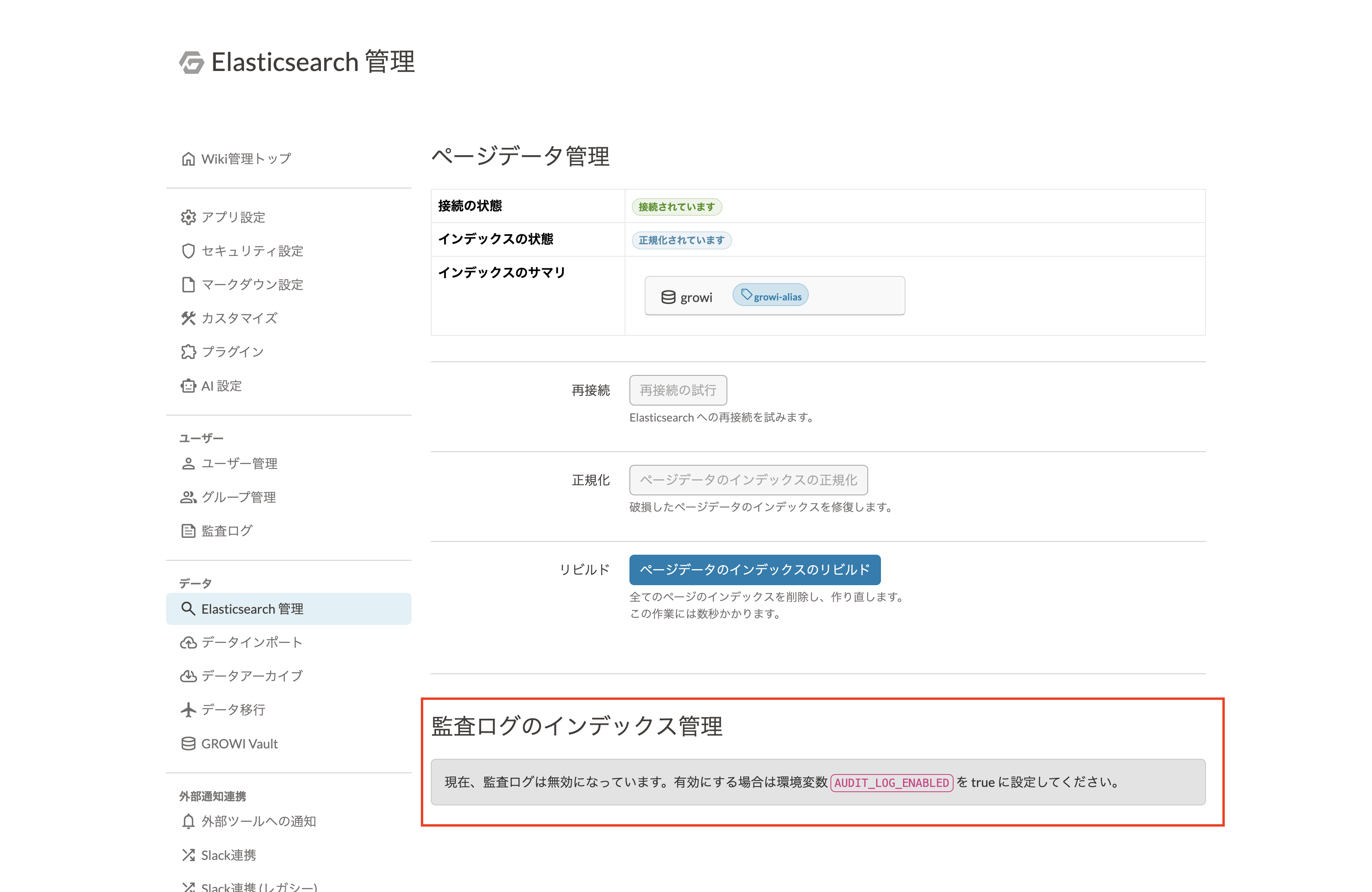Image resolution: width=1372 pixels, height=892 pixels.
Task: Click the cloud download icon for データアーカイブ
Action: [188, 676]
